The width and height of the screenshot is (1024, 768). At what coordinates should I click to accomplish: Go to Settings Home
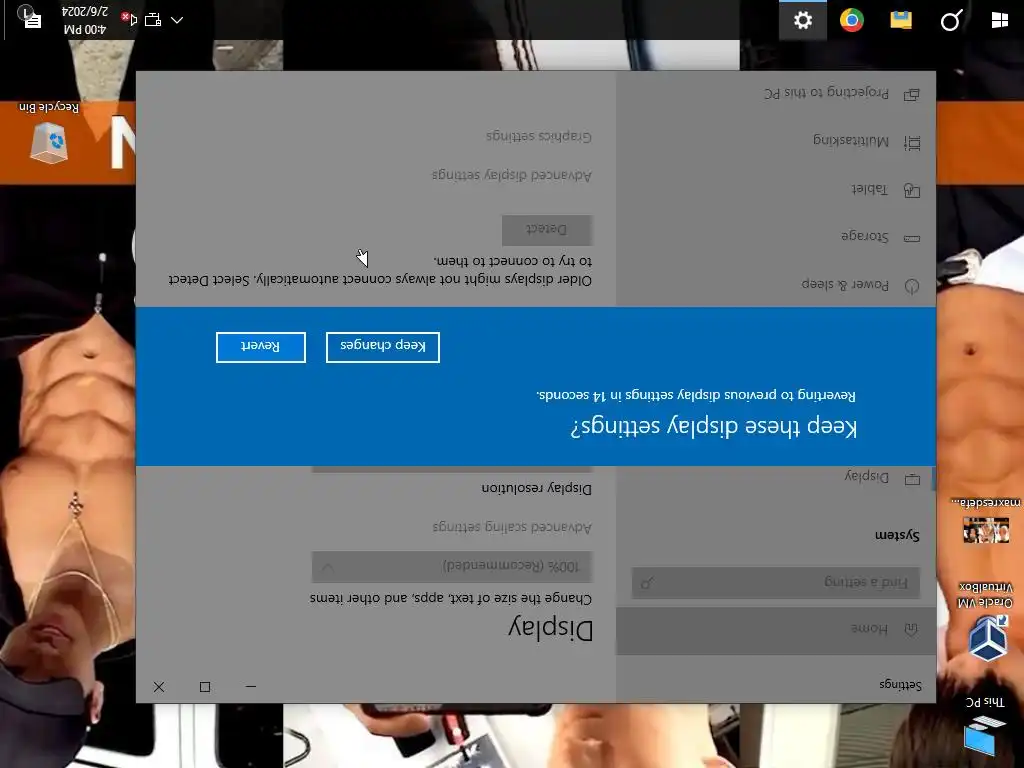776,630
